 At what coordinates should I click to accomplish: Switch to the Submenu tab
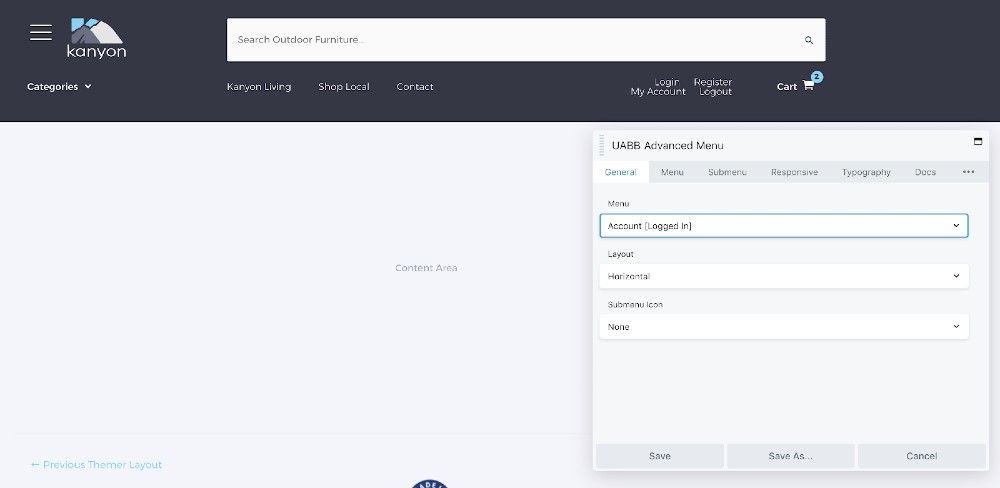727,172
